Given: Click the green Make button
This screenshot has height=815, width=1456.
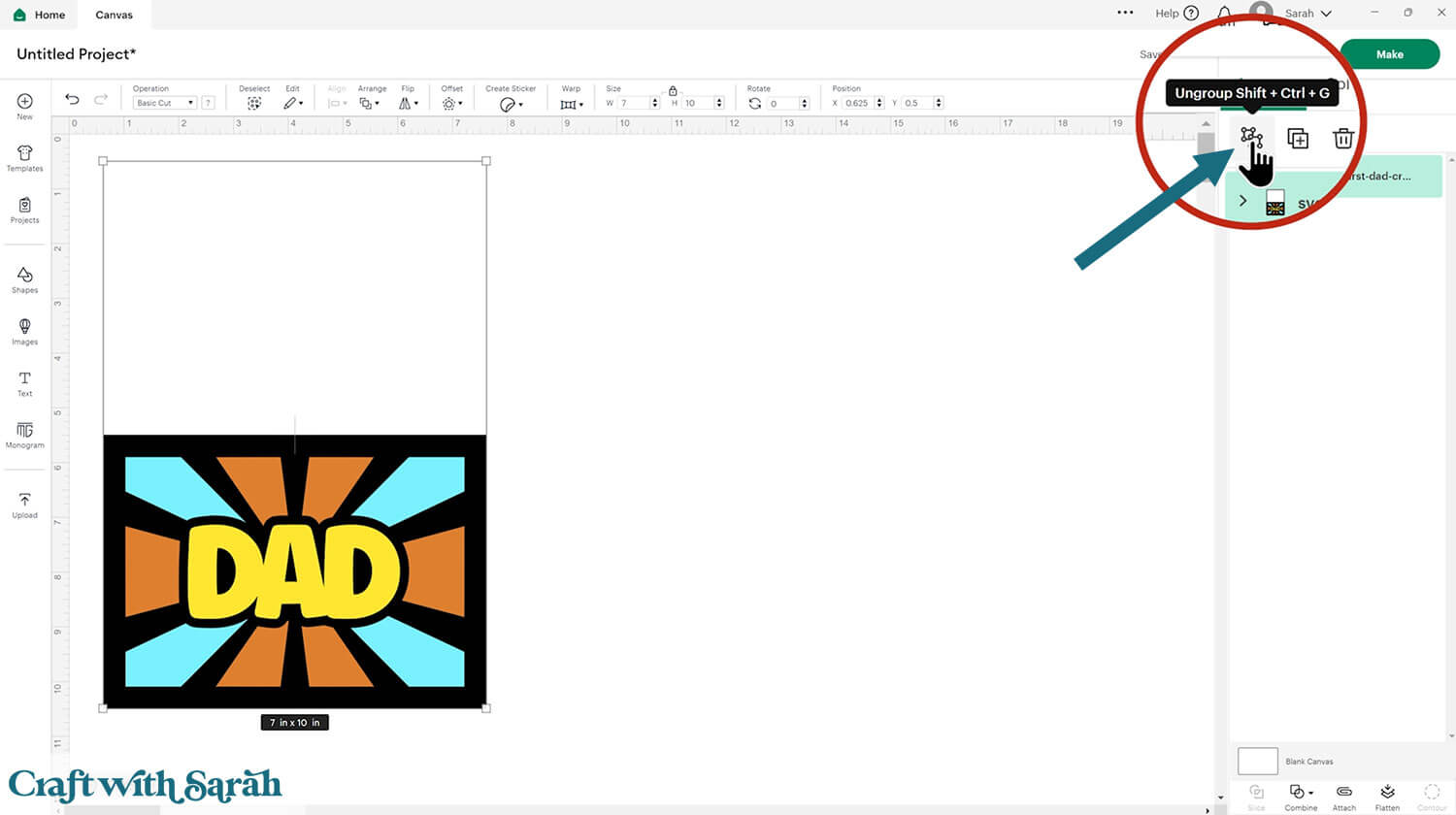Looking at the screenshot, I should point(1389,54).
